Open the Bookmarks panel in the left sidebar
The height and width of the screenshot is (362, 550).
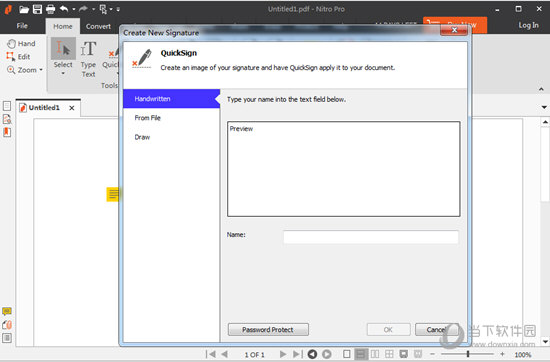click(7, 132)
